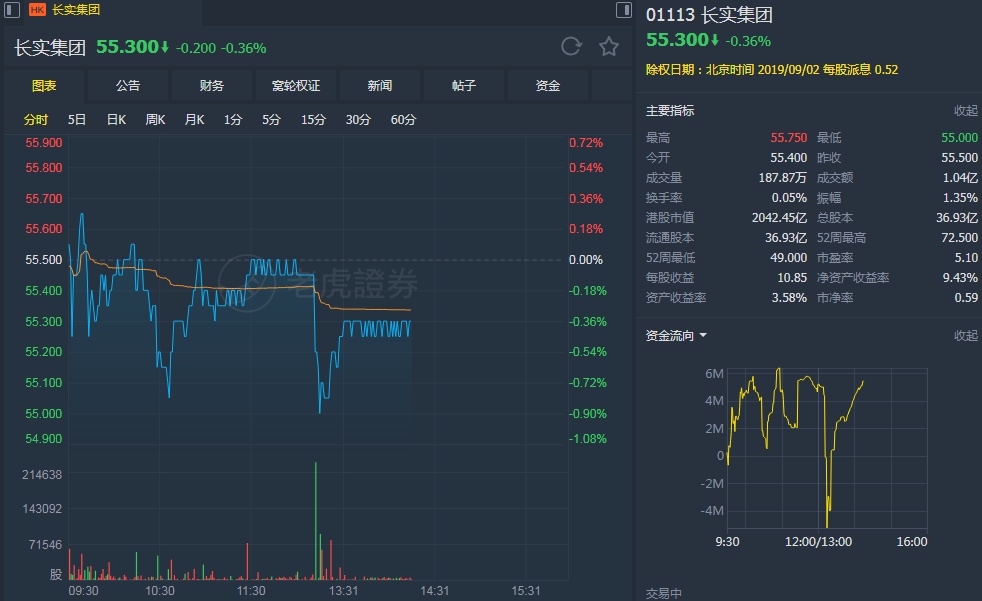Select the 5日 chart period
The image size is (982, 601).
(77, 120)
